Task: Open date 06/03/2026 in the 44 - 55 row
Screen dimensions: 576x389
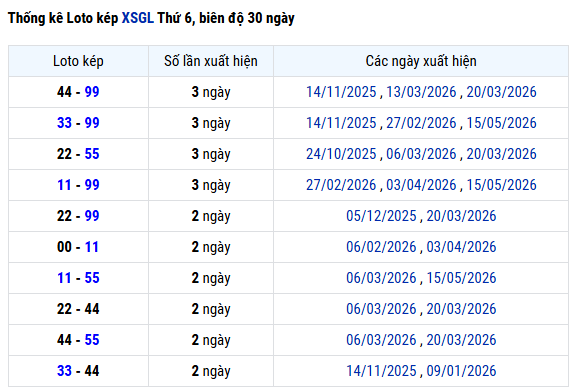Action: click(x=381, y=340)
